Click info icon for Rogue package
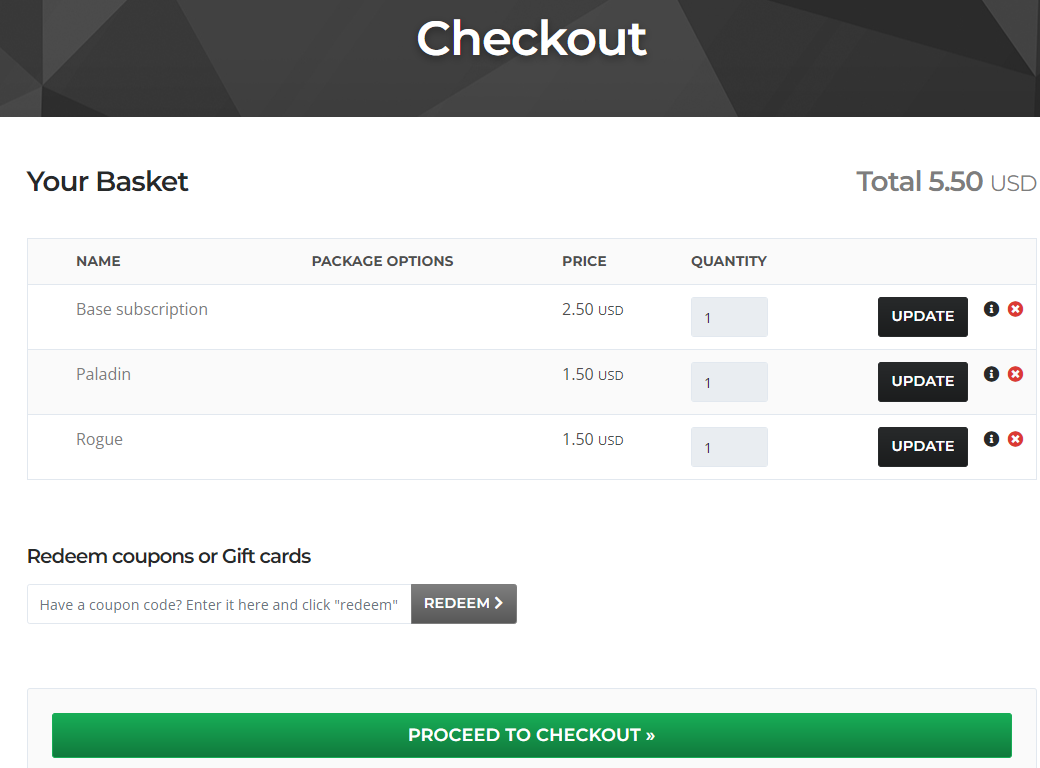The width and height of the screenshot is (1040, 768). [991, 439]
